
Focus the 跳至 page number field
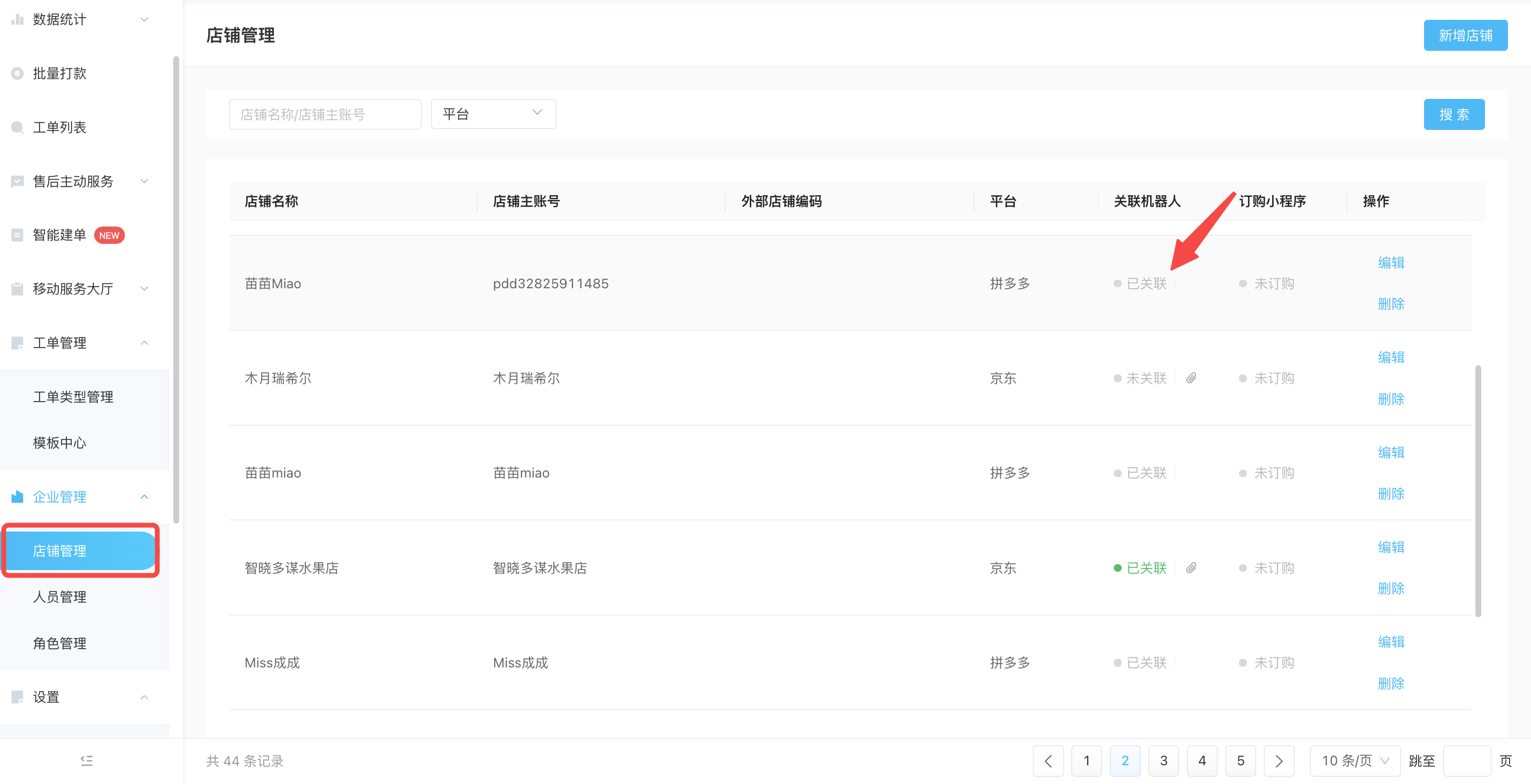pos(1467,761)
